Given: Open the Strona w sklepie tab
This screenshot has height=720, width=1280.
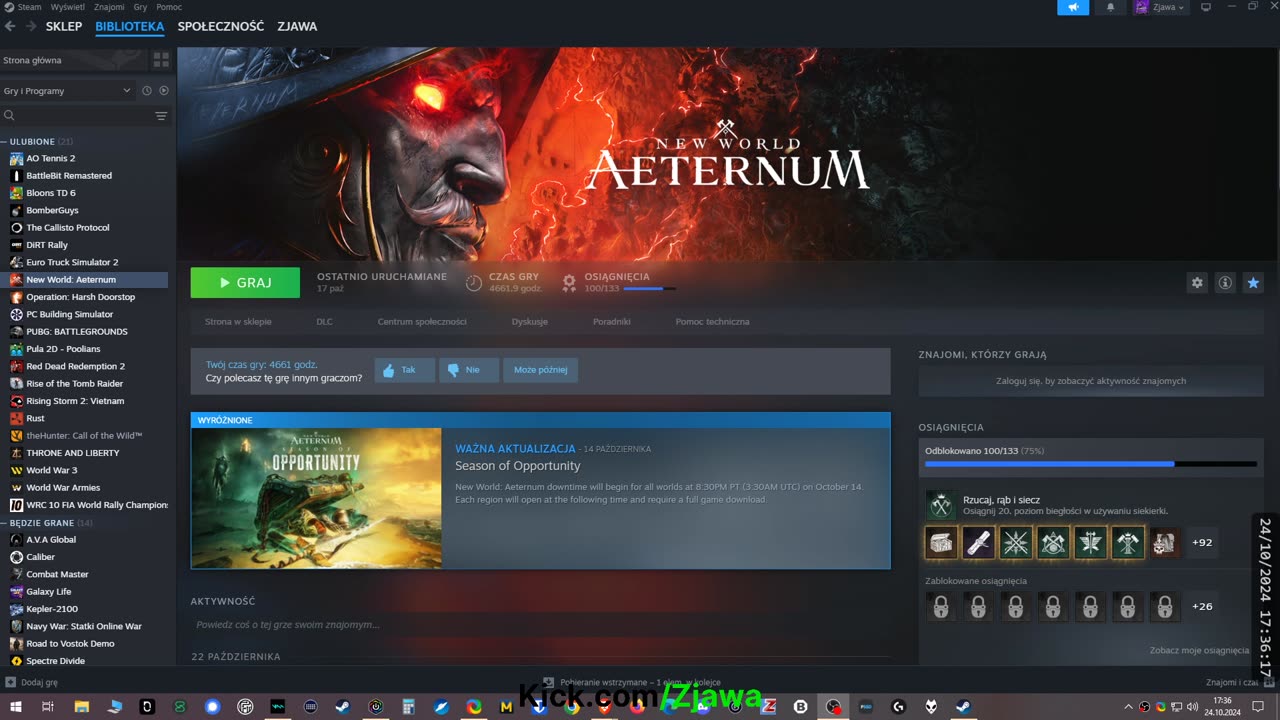Looking at the screenshot, I should pyautogui.click(x=238, y=322).
